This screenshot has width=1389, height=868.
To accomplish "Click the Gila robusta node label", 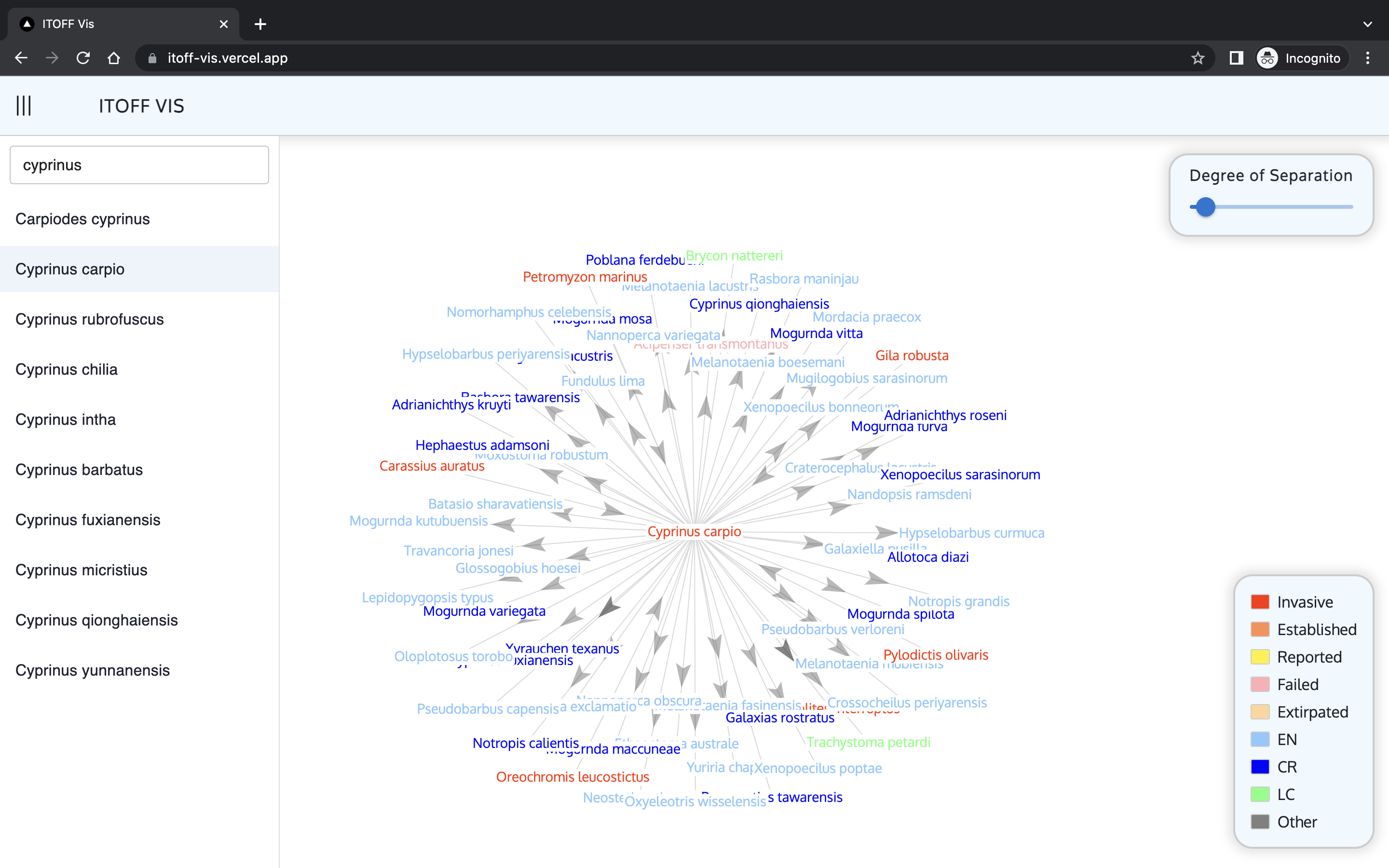I will point(912,355).
